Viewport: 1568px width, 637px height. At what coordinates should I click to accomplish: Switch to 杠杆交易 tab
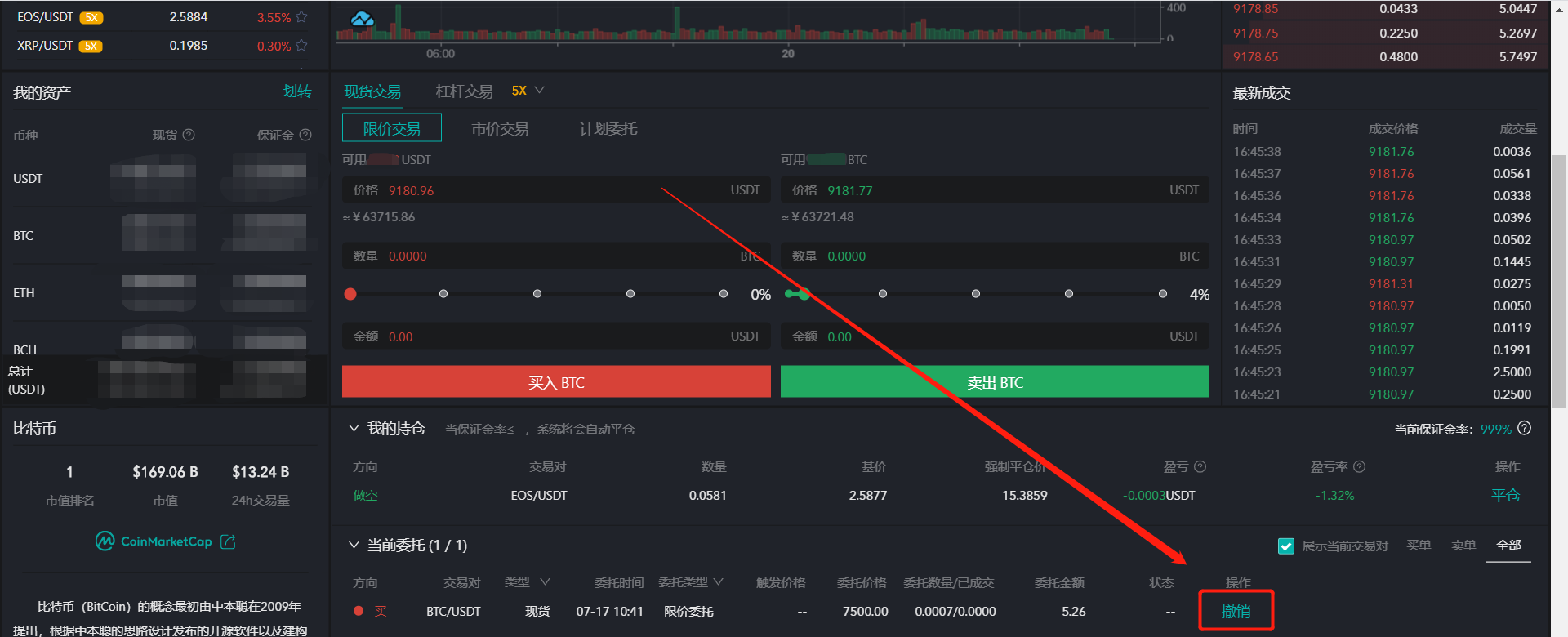(464, 91)
